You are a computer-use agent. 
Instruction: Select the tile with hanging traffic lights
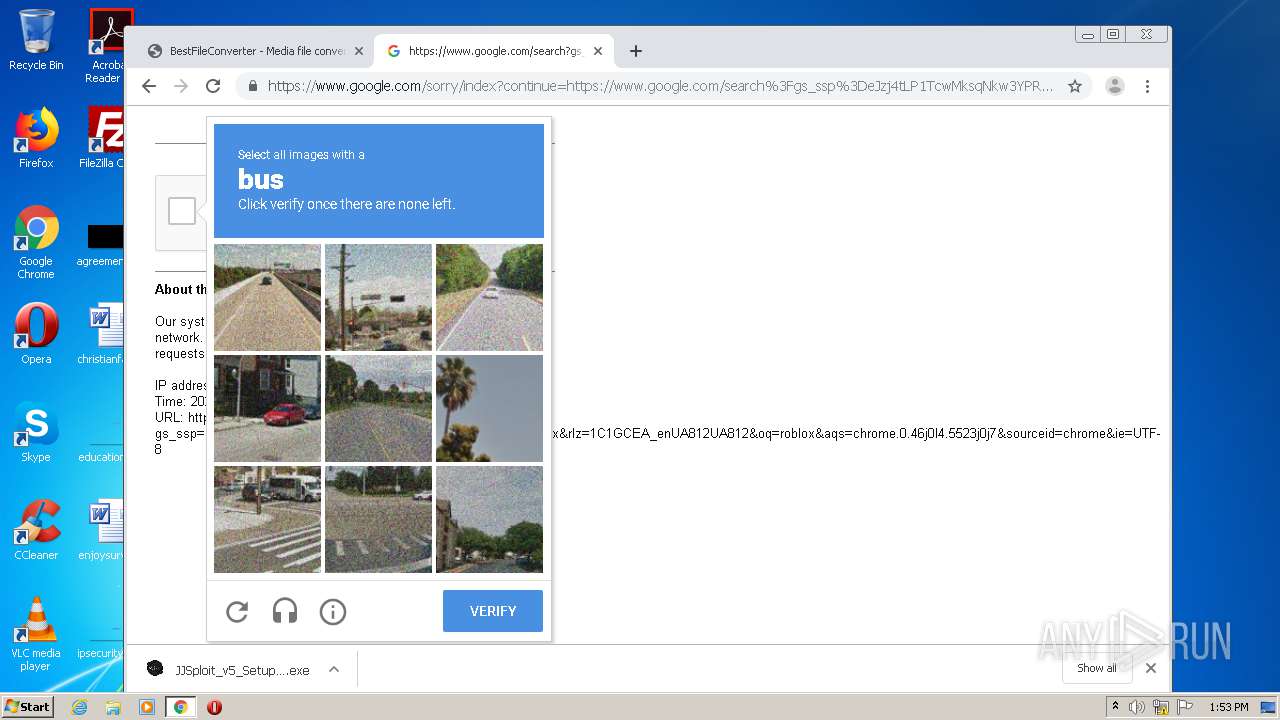click(378, 297)
